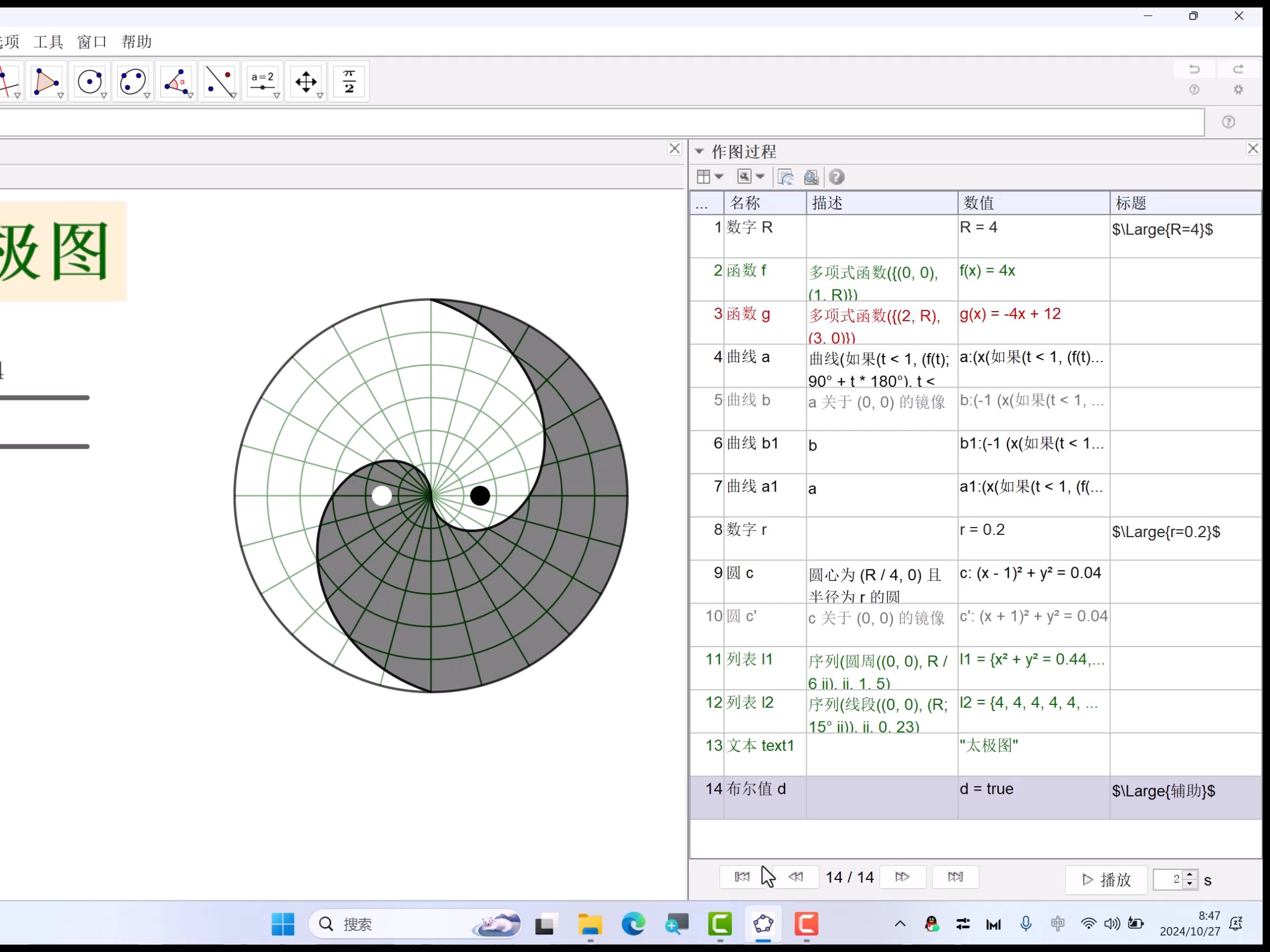Screen dimensions: 1270x952
Task: Select the Angle measurement tool
Action: pyautogui.click(x=176, y=82)
